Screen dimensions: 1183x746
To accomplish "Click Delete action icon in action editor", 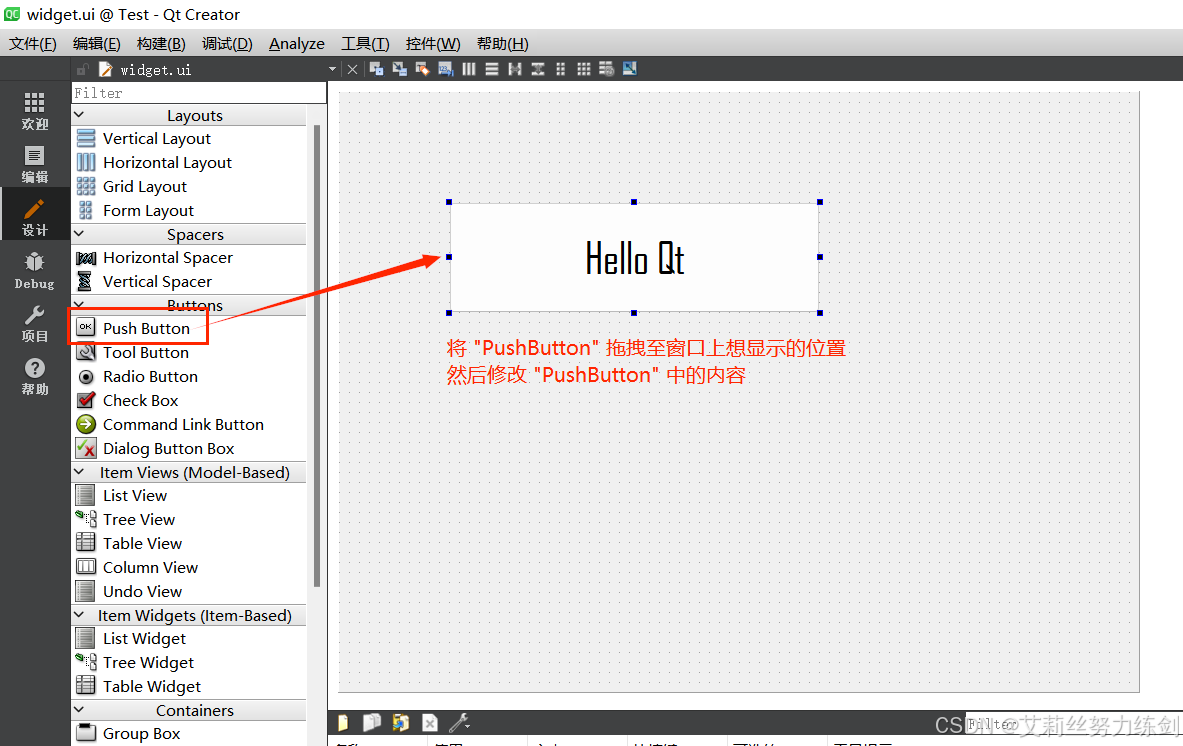I will point(429,723).
